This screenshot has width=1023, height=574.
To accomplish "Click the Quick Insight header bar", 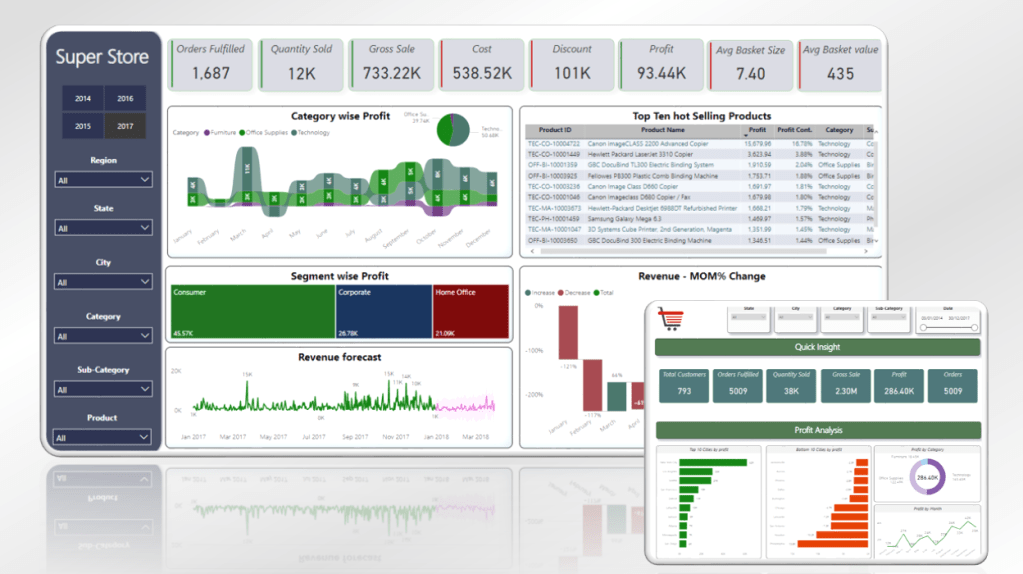I will 817,347.
